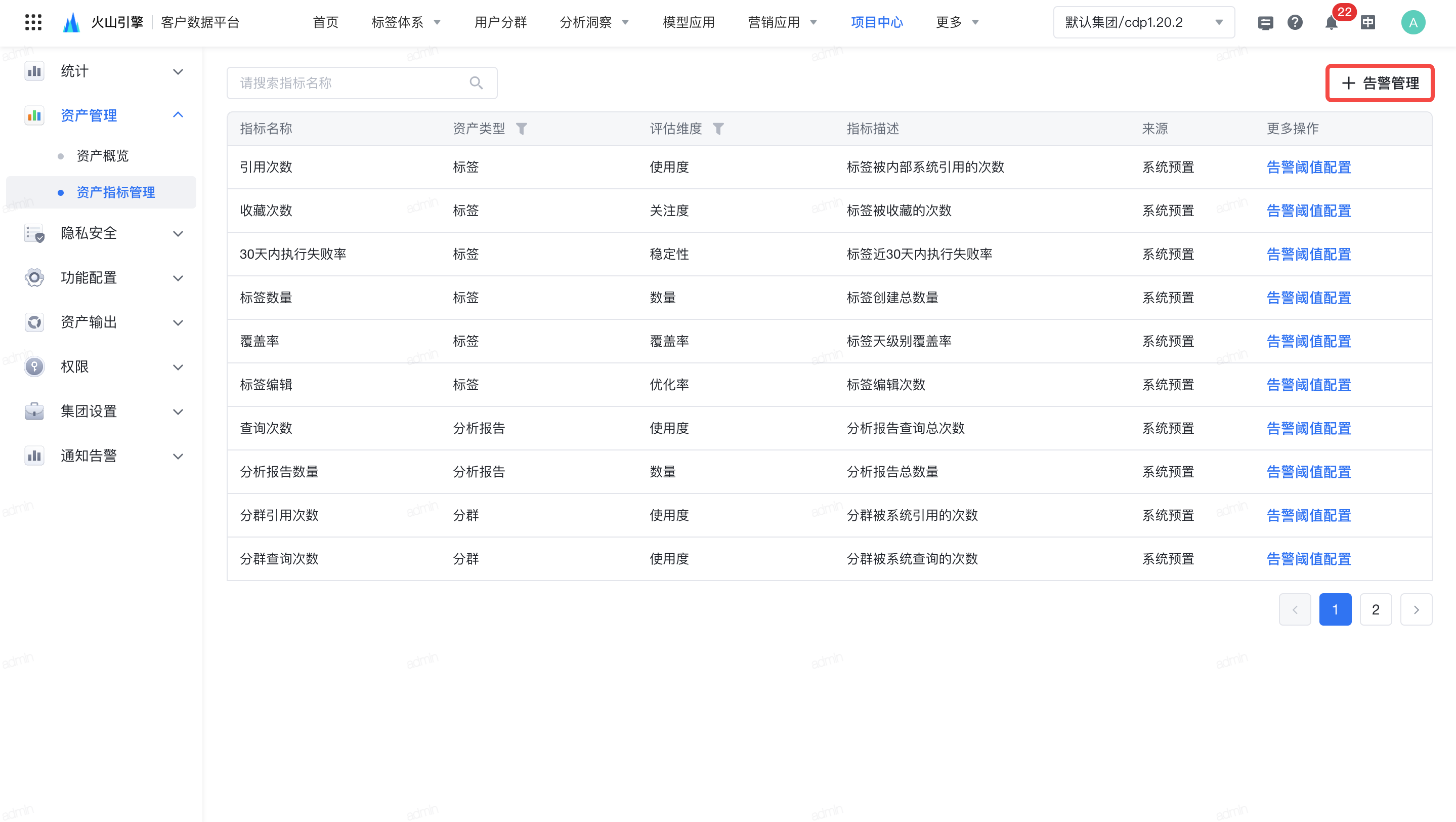The height and width of the screenshot is (822, 1456).
Task: Select 资产概览 in the sidebar
Action: tap(102, 156)
